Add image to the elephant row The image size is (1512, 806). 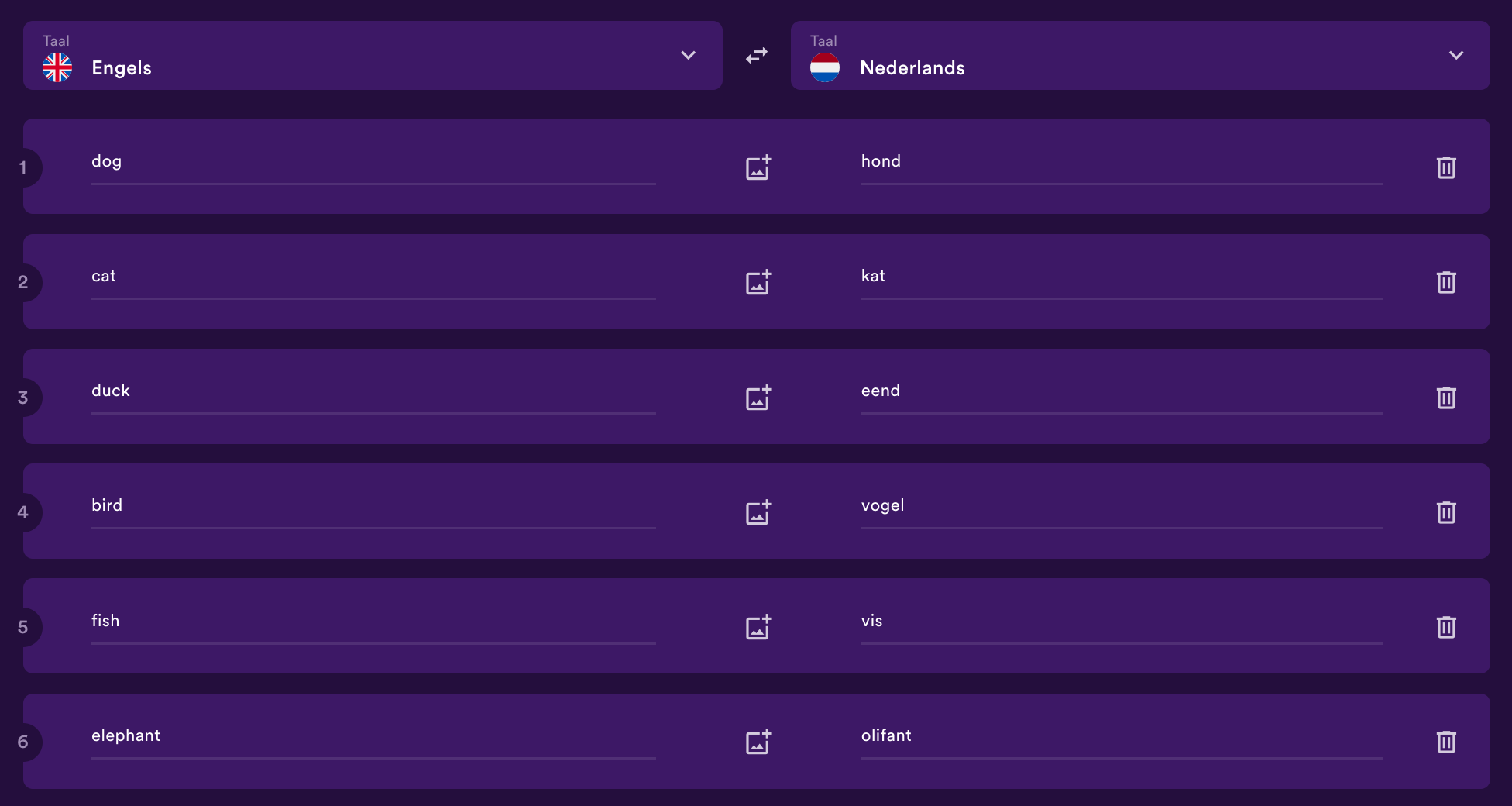point(758,742)
